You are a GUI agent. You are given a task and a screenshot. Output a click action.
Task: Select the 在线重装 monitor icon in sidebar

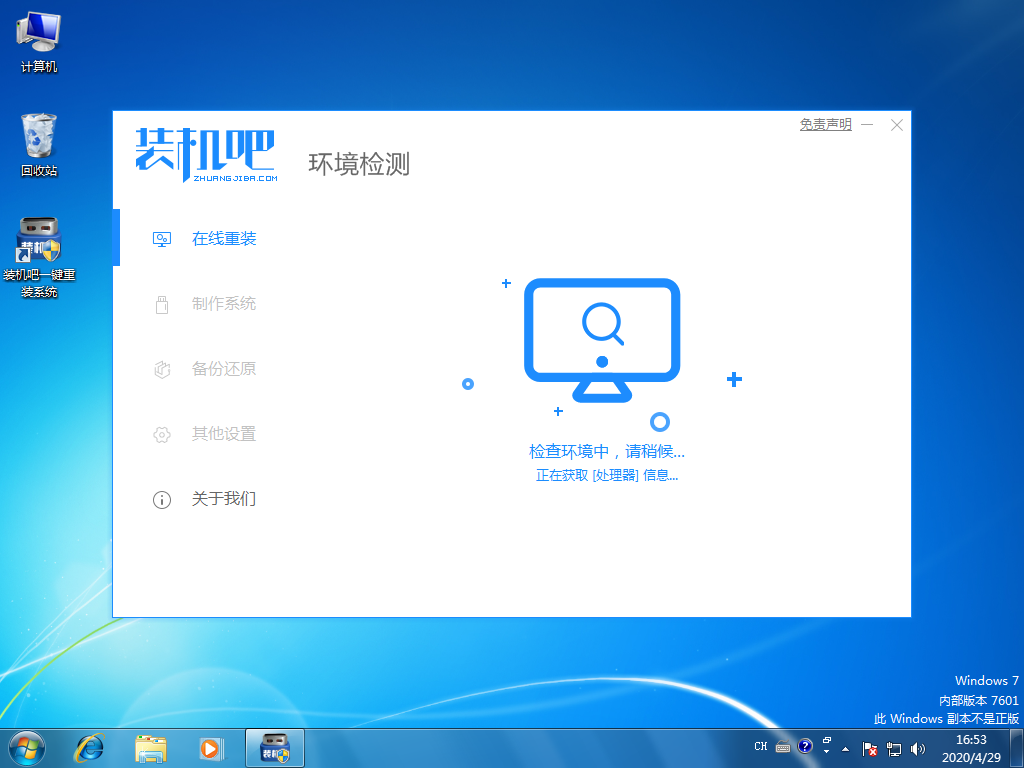162,239
